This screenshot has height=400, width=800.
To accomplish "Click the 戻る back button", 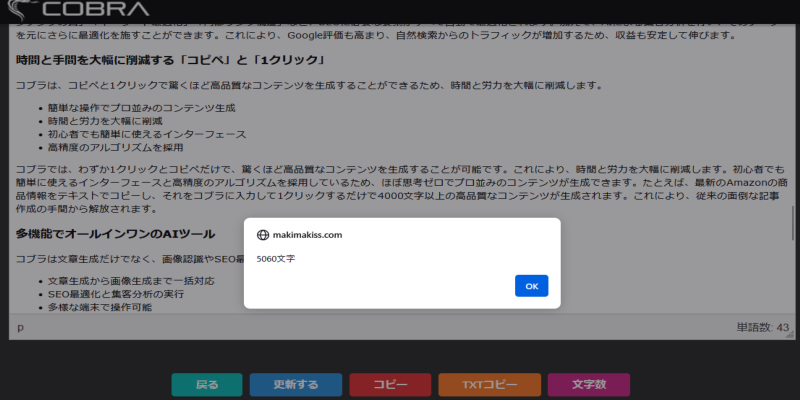I will 207,385.
